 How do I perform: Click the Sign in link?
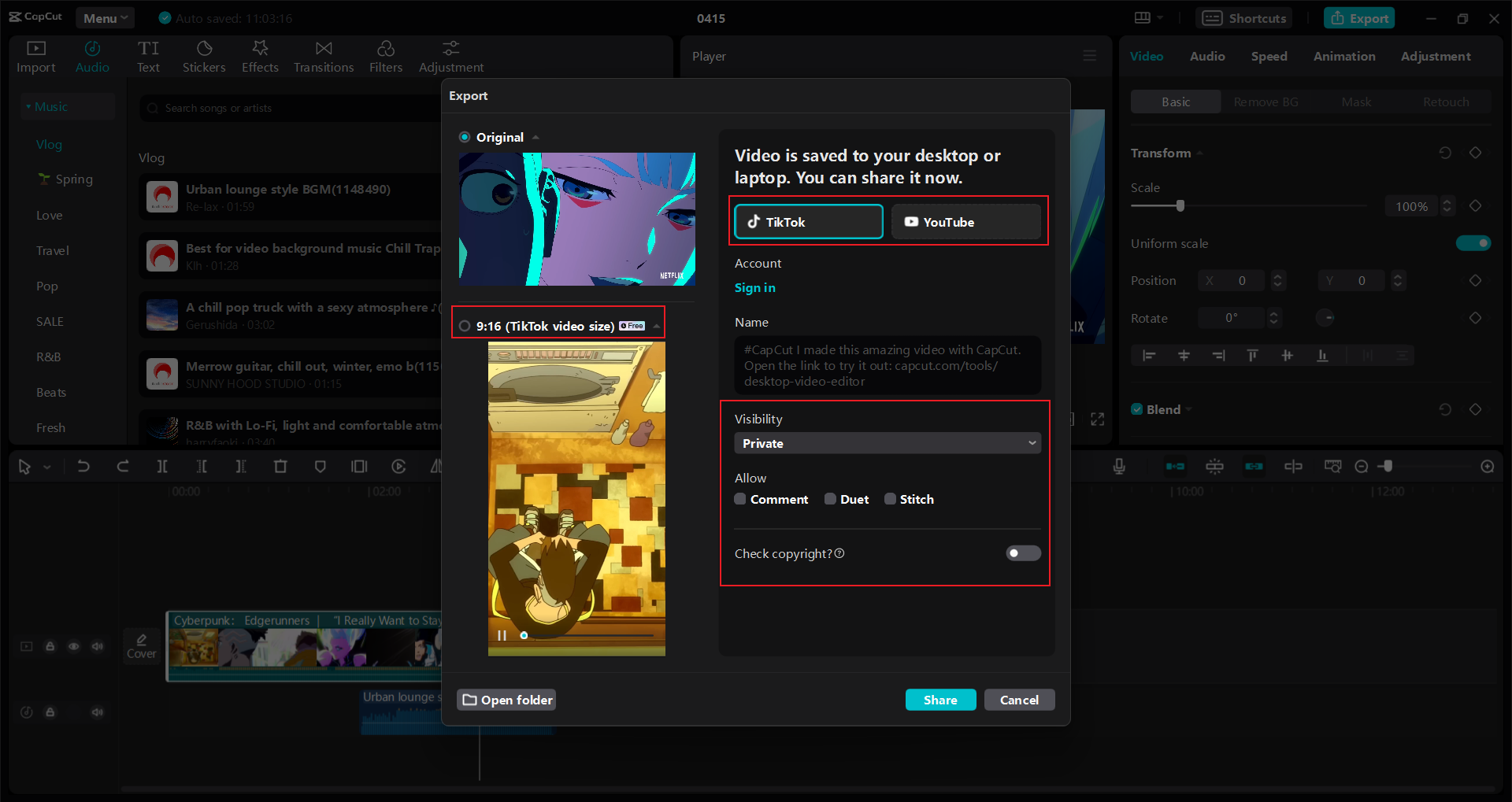754,288
